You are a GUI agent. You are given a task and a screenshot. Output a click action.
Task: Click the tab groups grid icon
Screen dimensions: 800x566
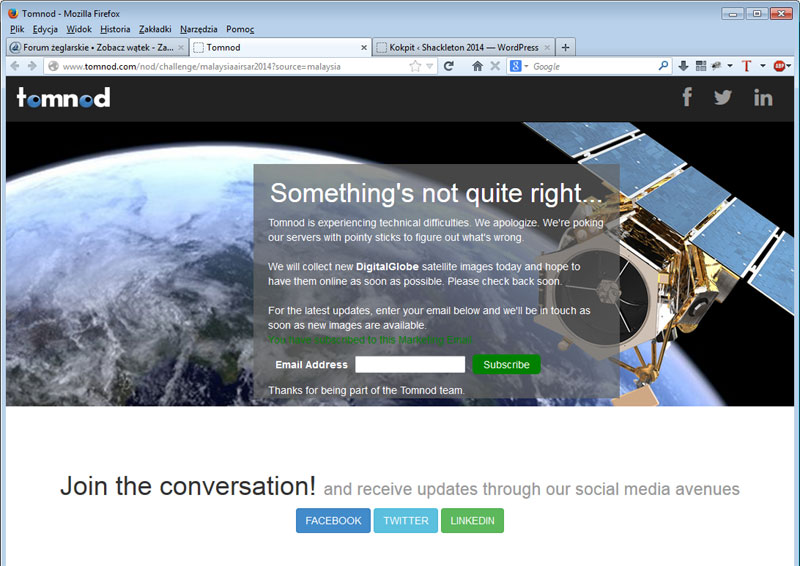pyautogui.click(x=701, y=65)
